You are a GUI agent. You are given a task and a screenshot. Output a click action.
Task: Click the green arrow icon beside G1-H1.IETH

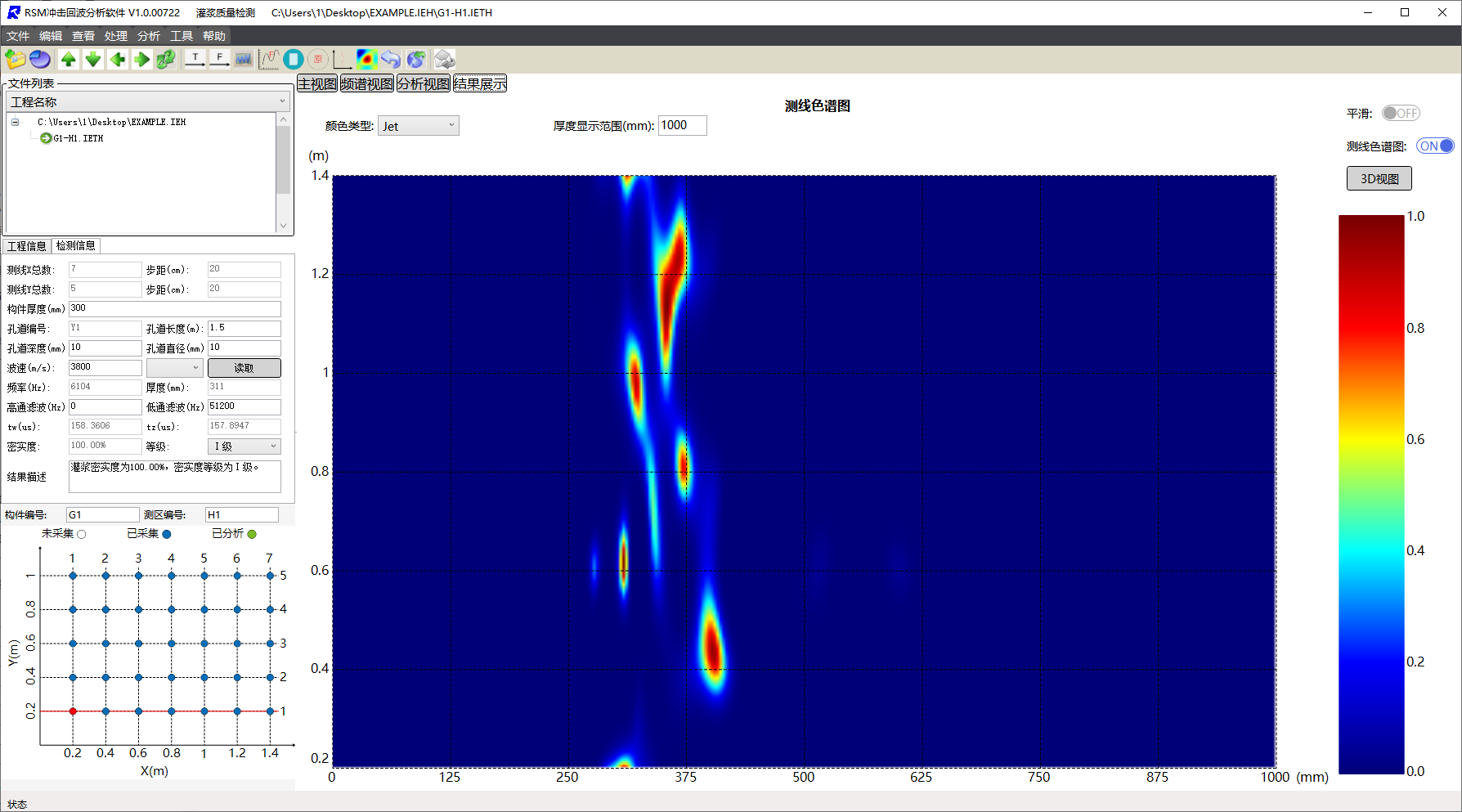46,138
